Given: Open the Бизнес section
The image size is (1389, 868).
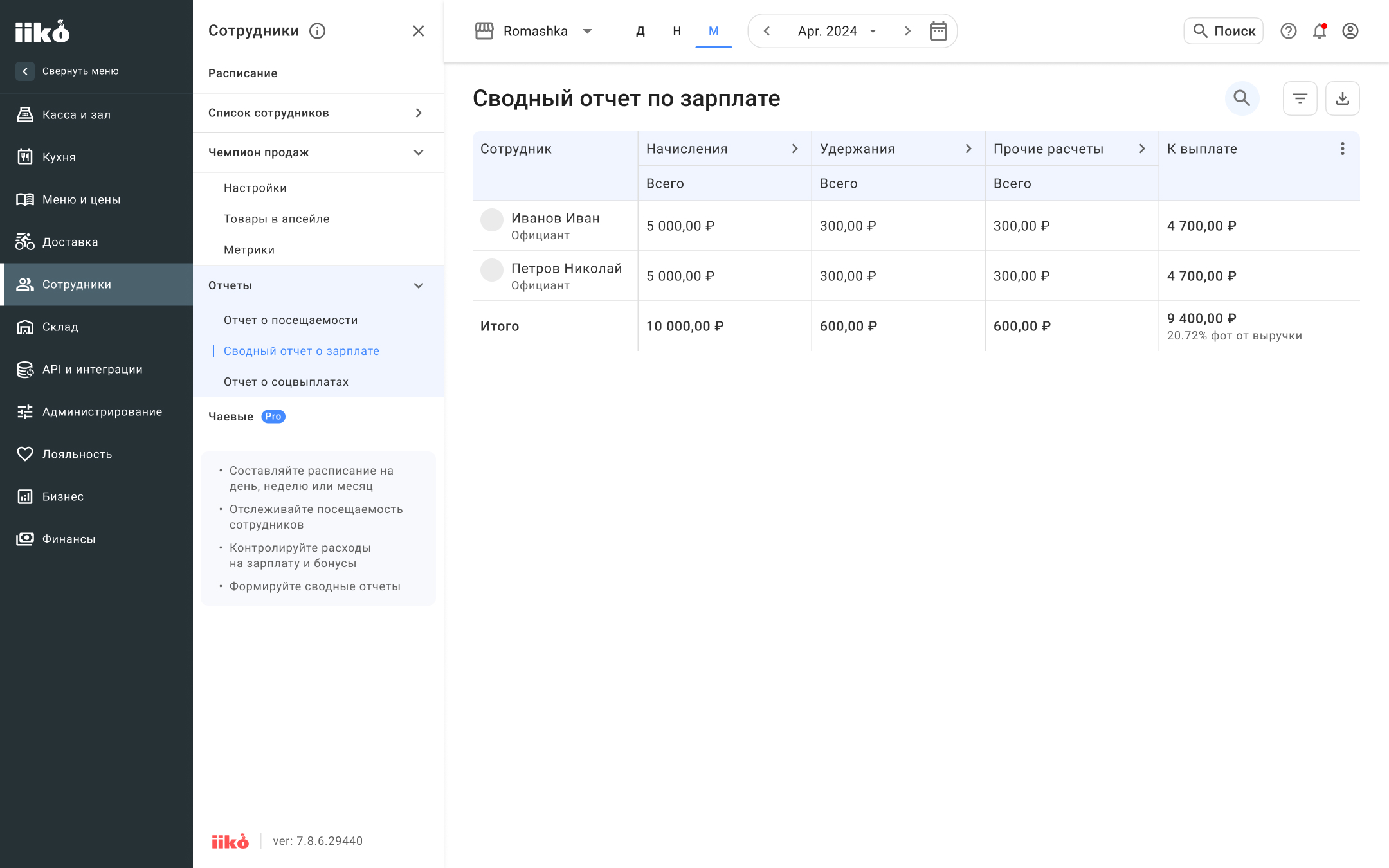Looking at the screenshot, I should click(96, 496).
